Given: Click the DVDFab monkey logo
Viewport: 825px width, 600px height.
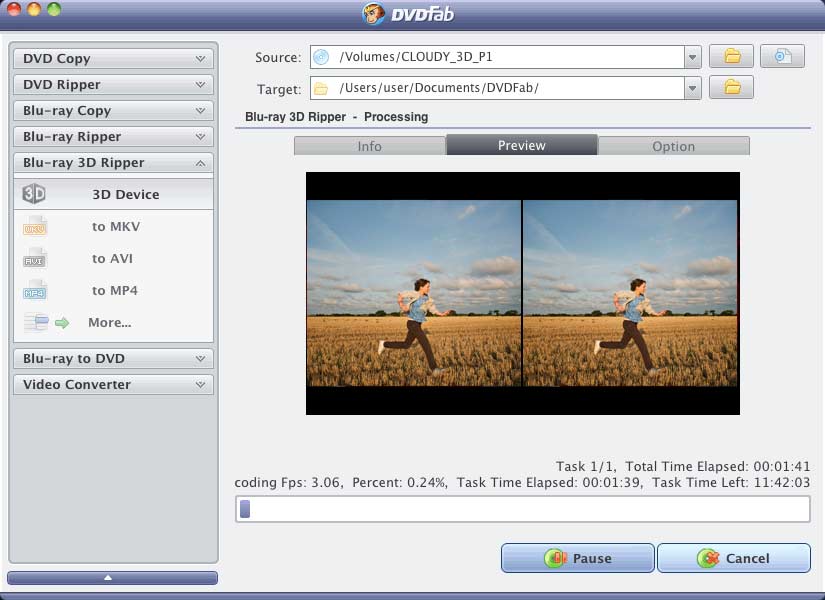Looking at the screenshot, I should tap(374, 13).
